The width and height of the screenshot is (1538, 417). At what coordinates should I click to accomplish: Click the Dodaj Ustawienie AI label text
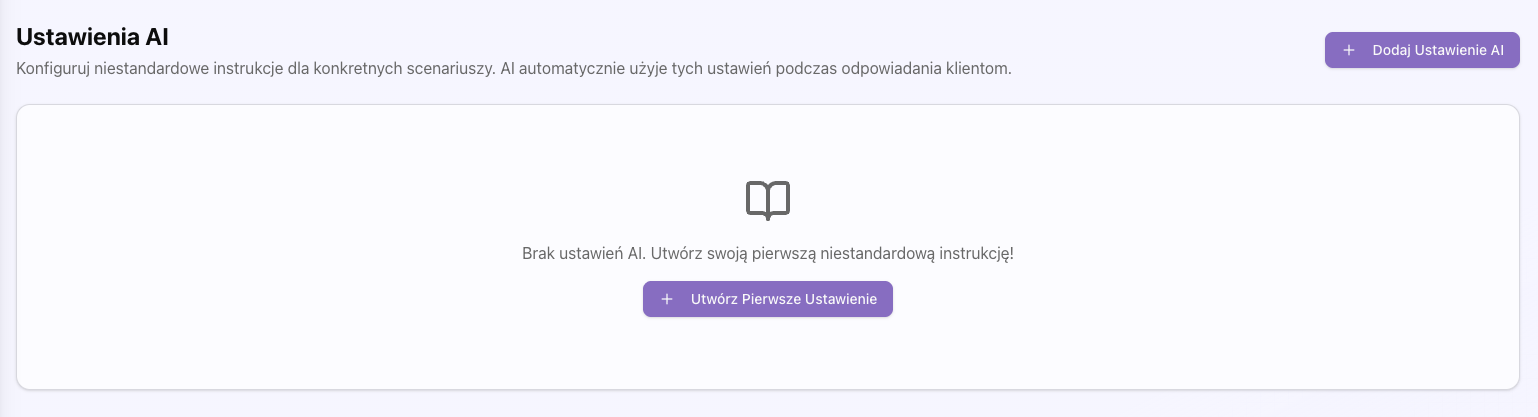1438,50
